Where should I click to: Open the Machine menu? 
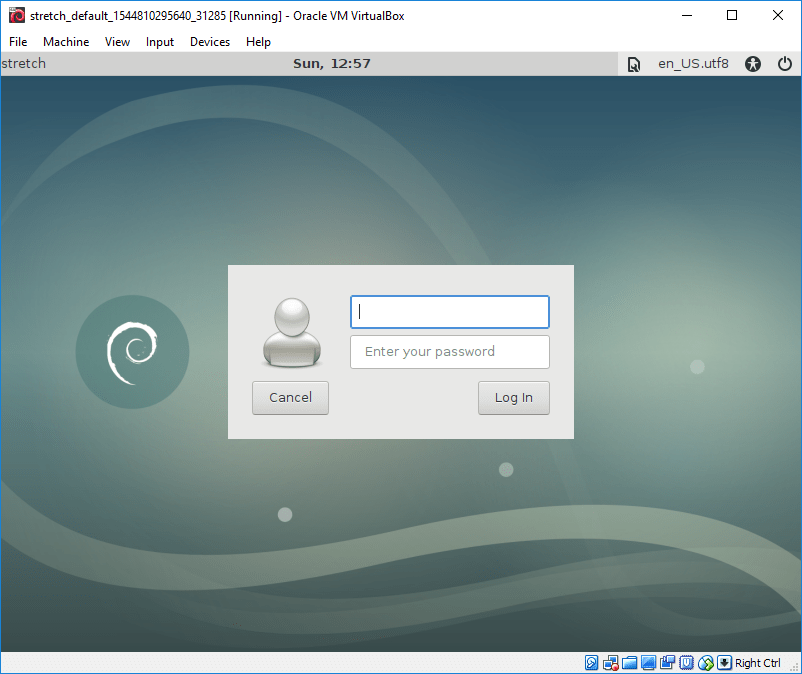[66, 42]
